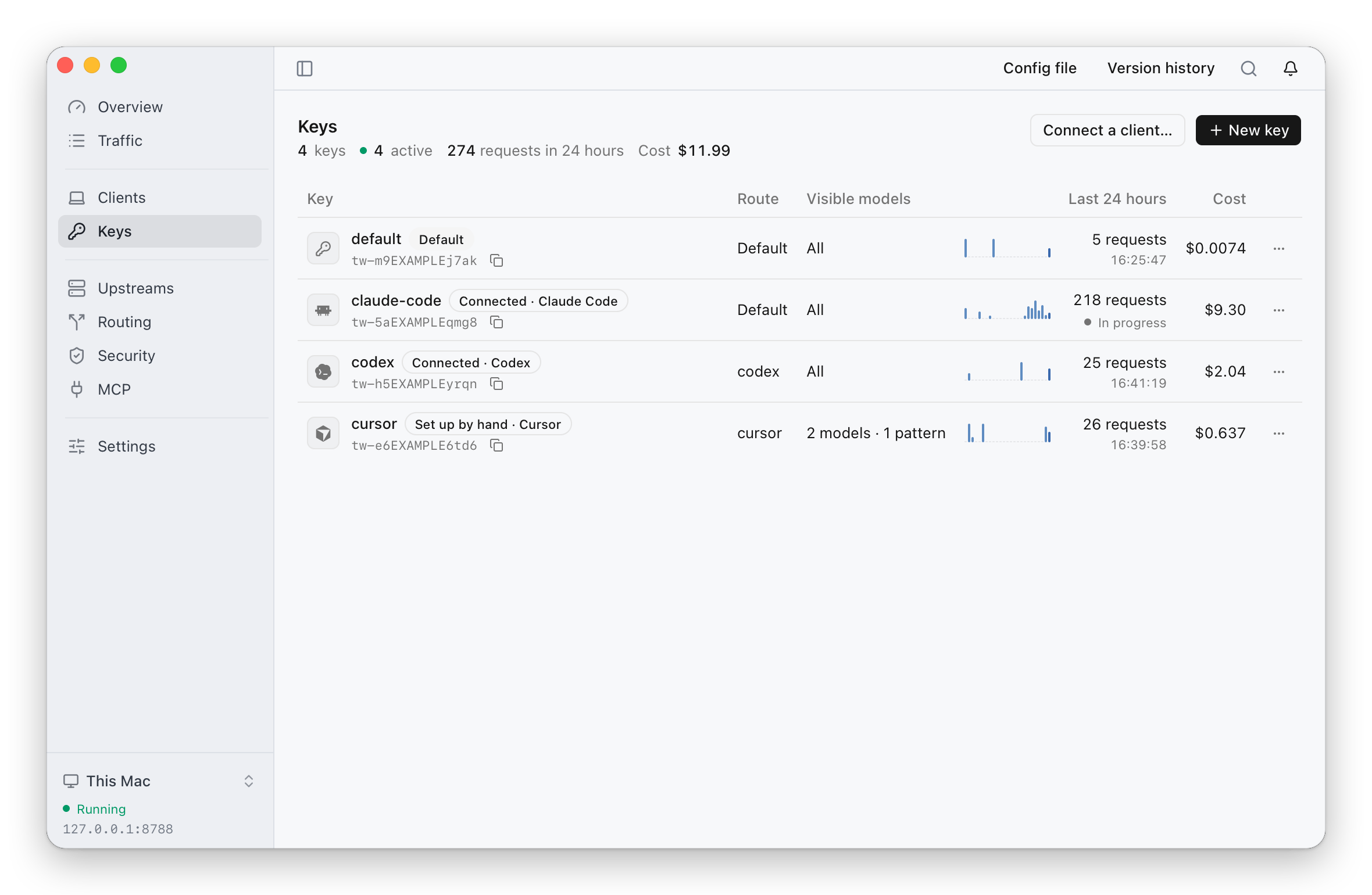Open Settings from the sidebar
The width and height of the screenshot is (1372, 895).
coord(160,446)
